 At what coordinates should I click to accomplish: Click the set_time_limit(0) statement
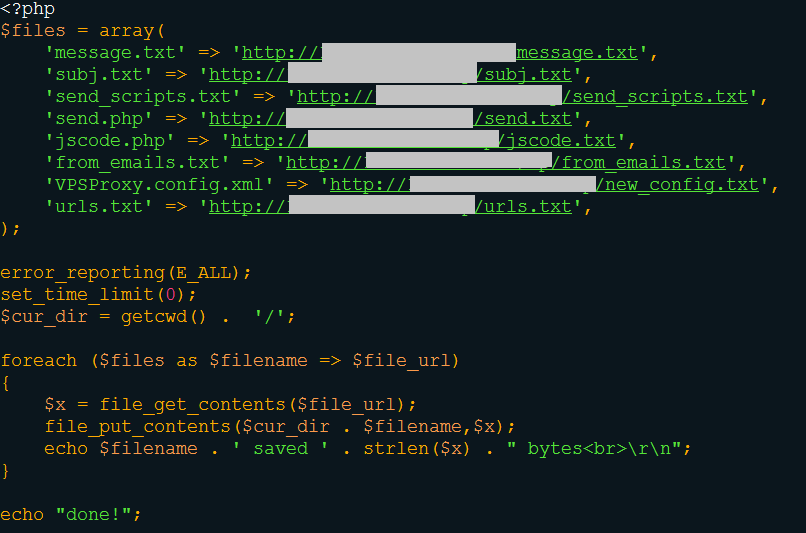pos(98,295)
